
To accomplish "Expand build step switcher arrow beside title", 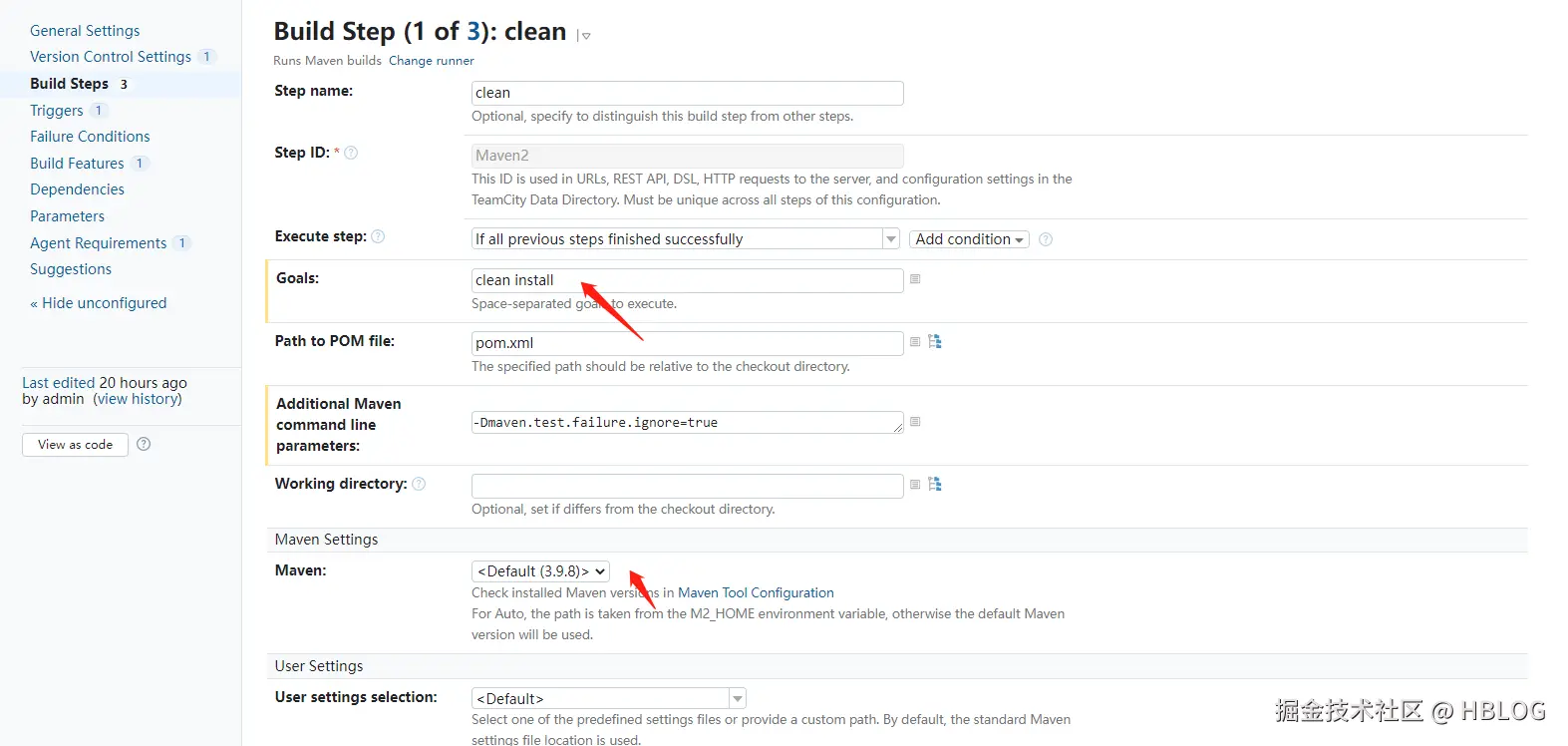I will coord(584,36).
